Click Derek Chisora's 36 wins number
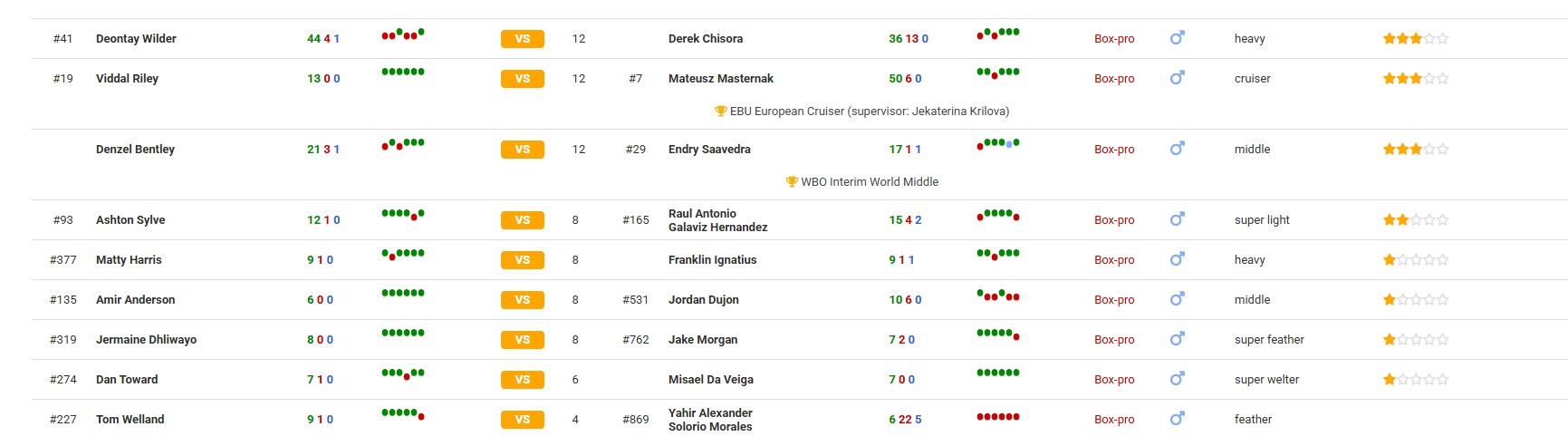 click(x=895, y=39)
